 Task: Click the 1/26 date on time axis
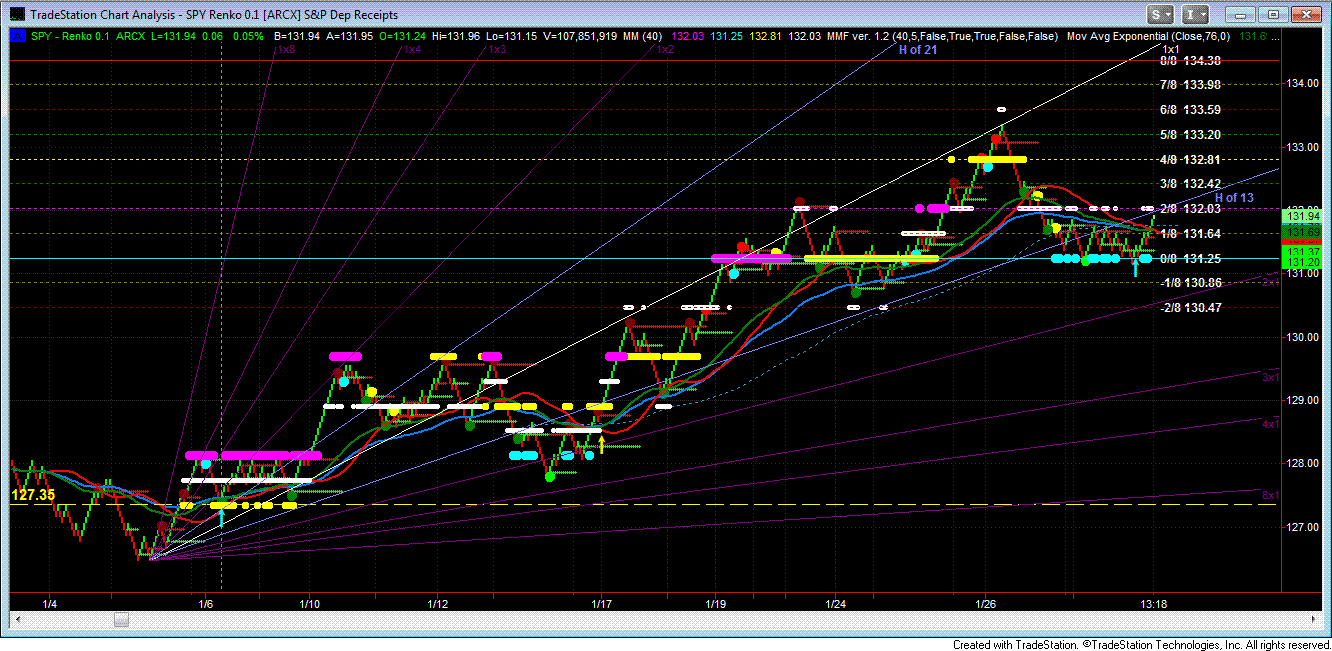(x=986, y=604)
